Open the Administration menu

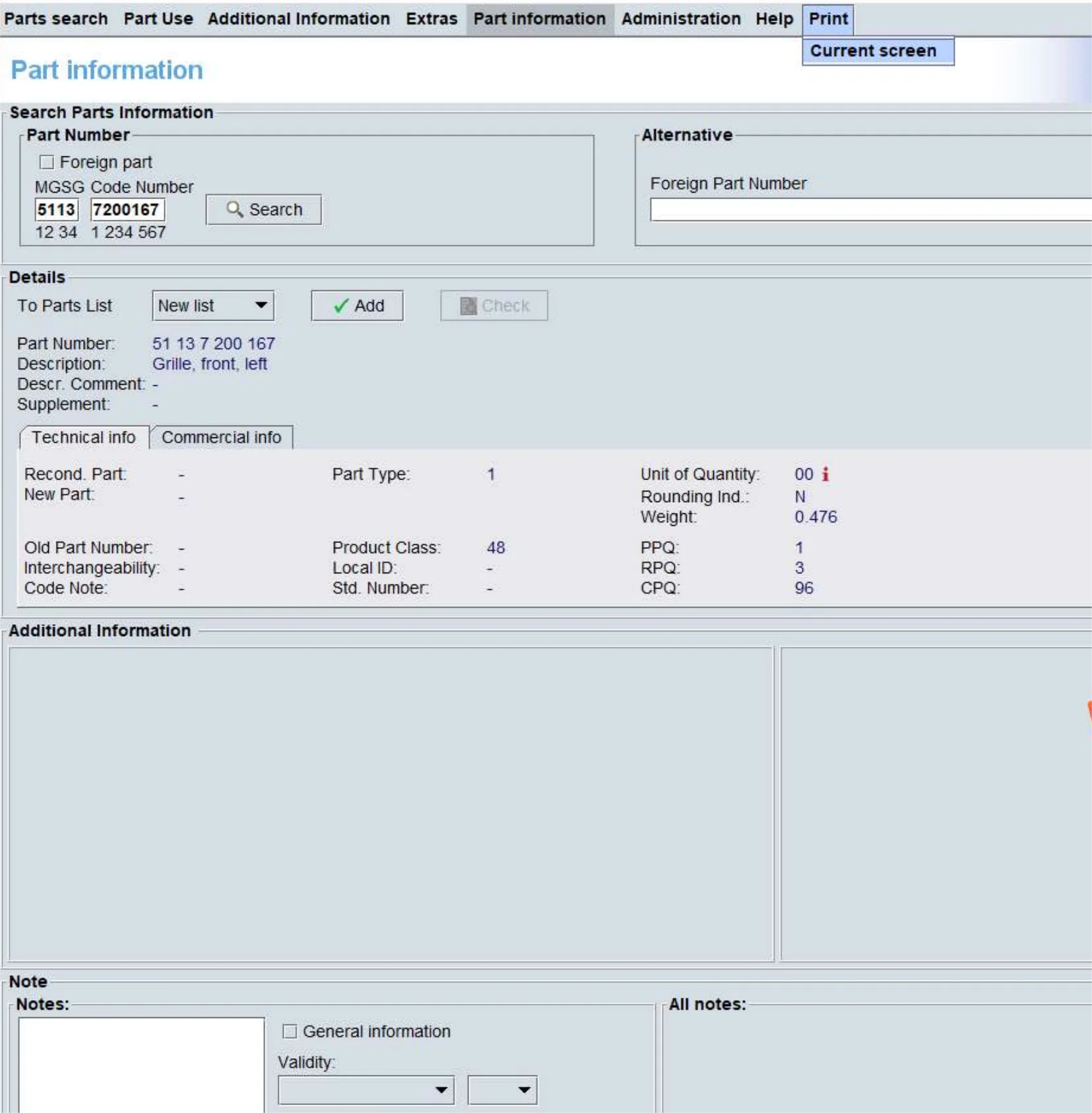pyautogui.click(x=681, y=18)
